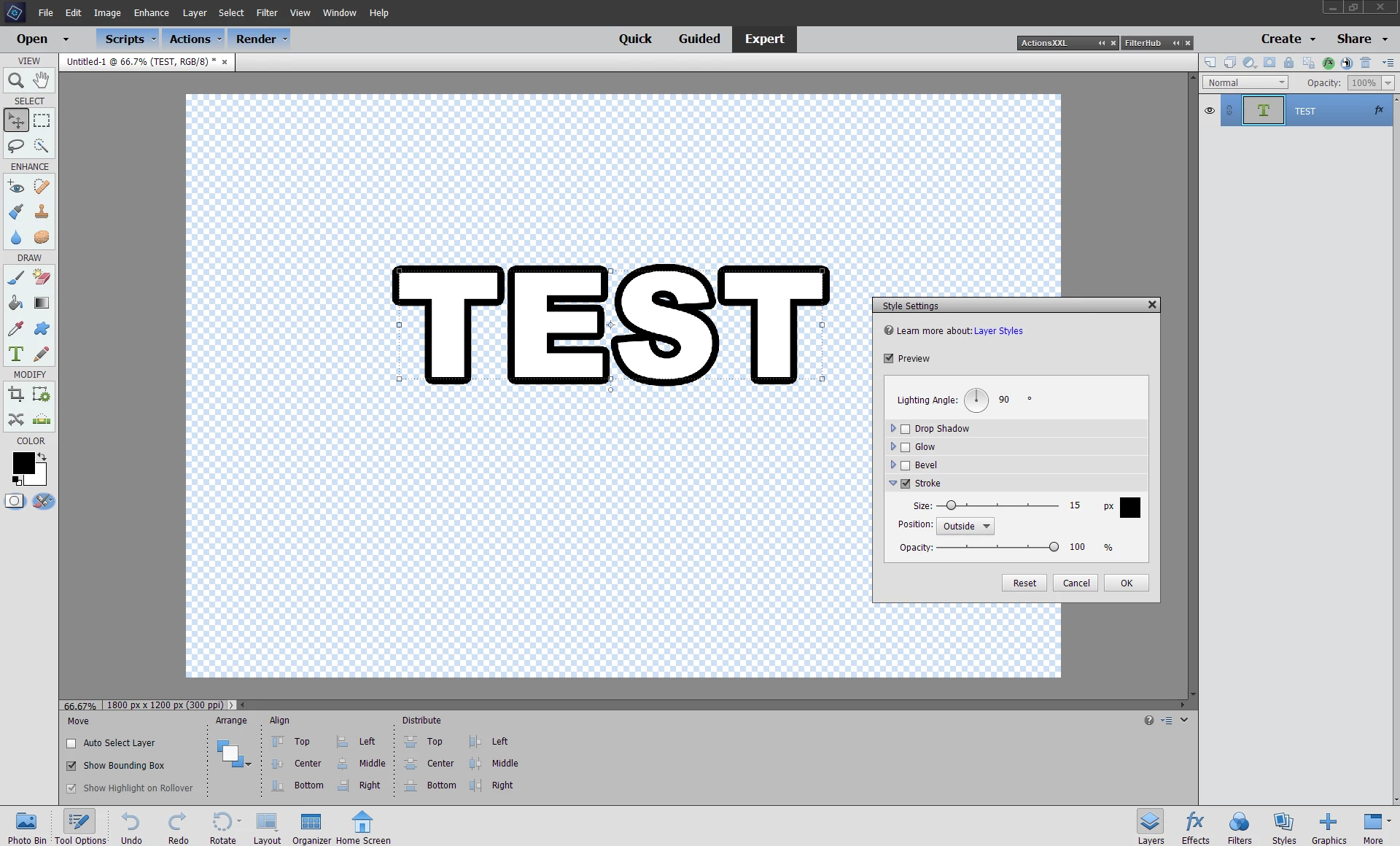Pick the Crop tool
1400x846 pixels.
coord(15,395)
